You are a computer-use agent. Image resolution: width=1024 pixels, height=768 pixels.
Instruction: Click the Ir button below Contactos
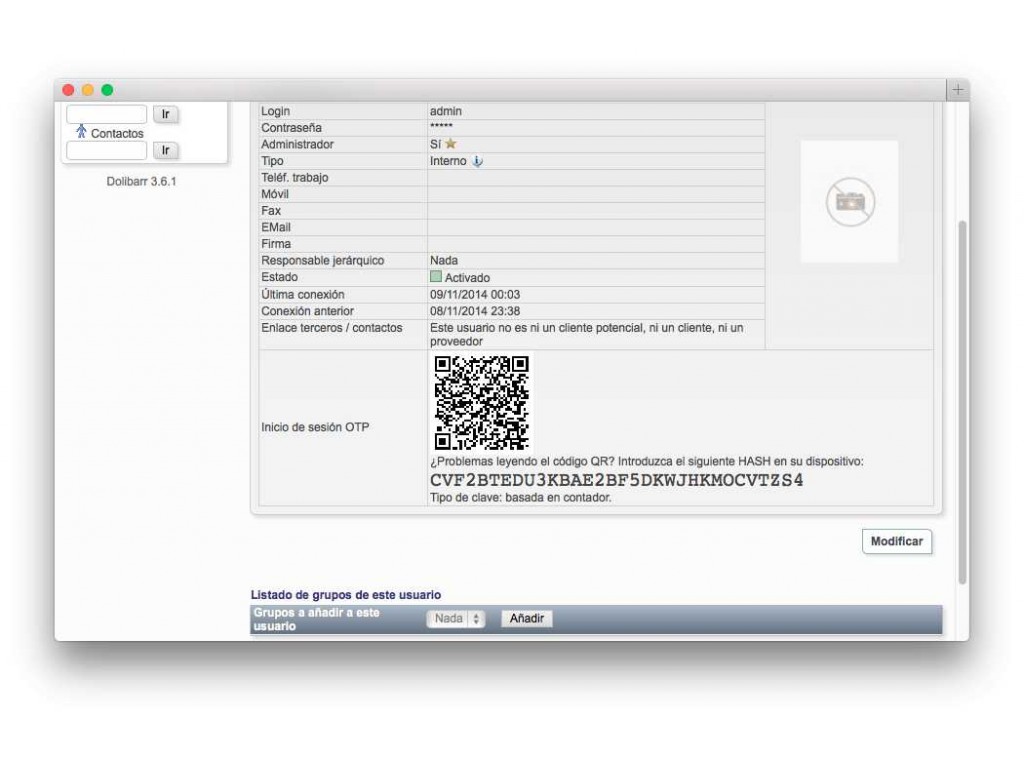tap(166, 151)
